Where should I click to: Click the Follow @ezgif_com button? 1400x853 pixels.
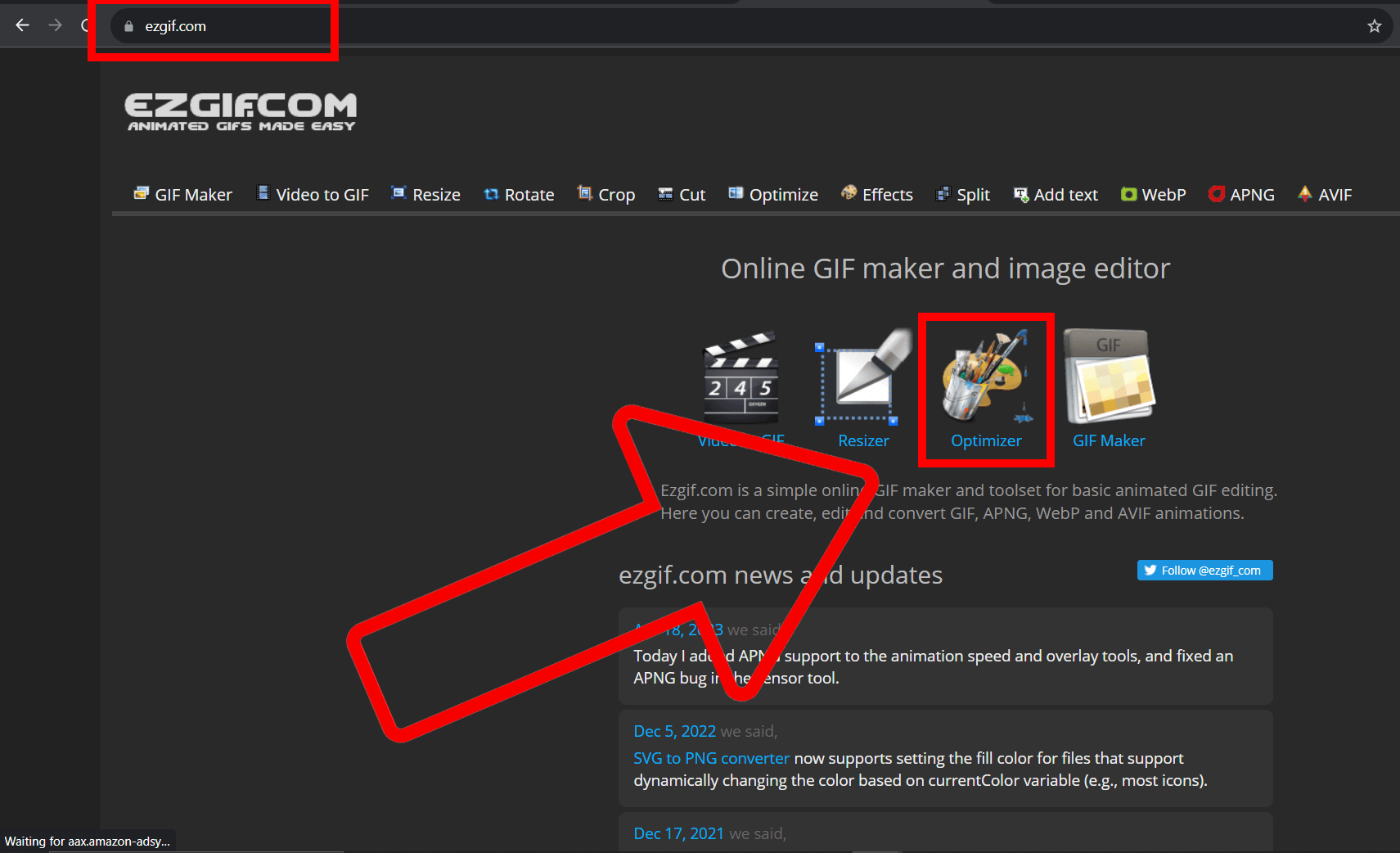coord(1204,570)
